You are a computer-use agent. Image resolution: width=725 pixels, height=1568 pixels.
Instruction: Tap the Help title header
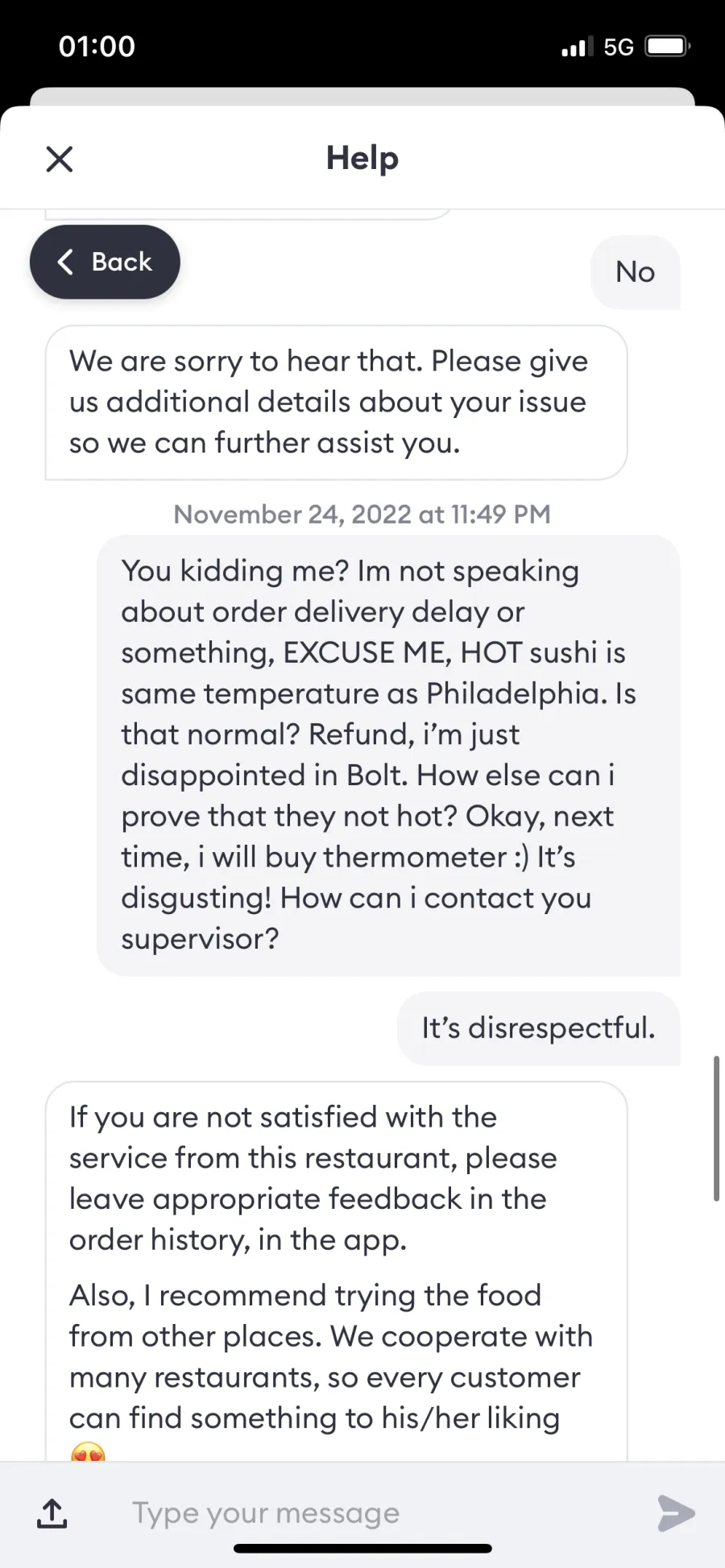(362, 158)
